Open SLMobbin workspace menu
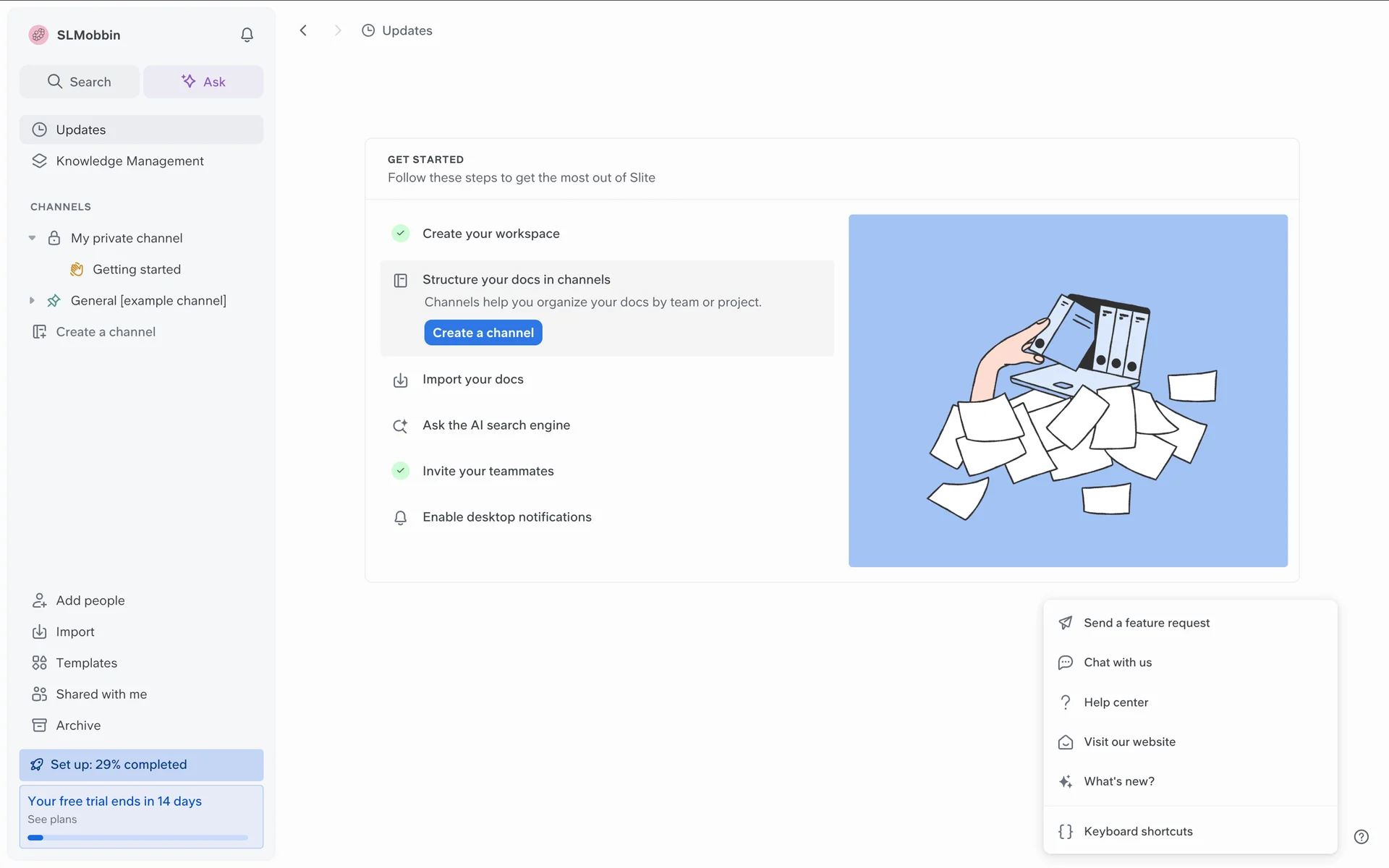The height and width of the screenshot is (868, 1389). [x=88, y=35]
